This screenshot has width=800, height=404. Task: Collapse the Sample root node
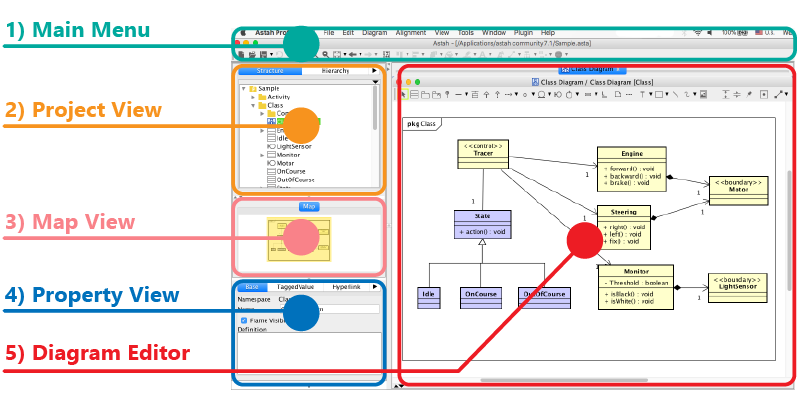(x=244, y=89)
